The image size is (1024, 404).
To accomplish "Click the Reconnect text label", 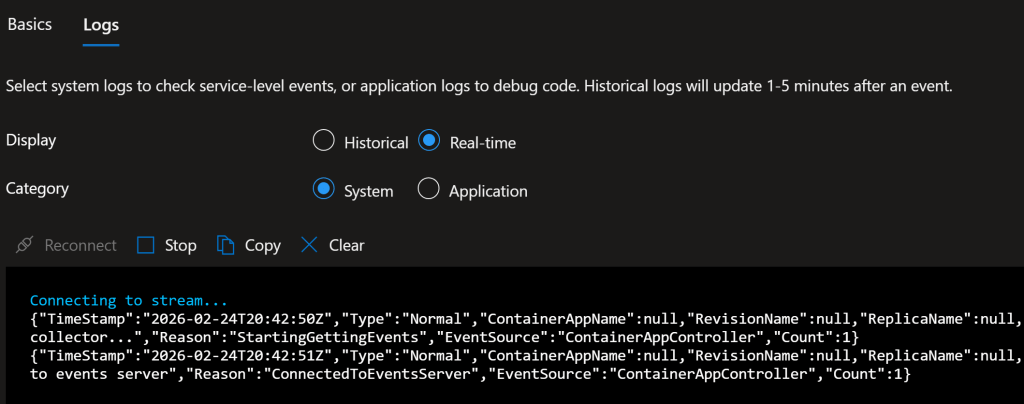I will (x=80, y=245).
